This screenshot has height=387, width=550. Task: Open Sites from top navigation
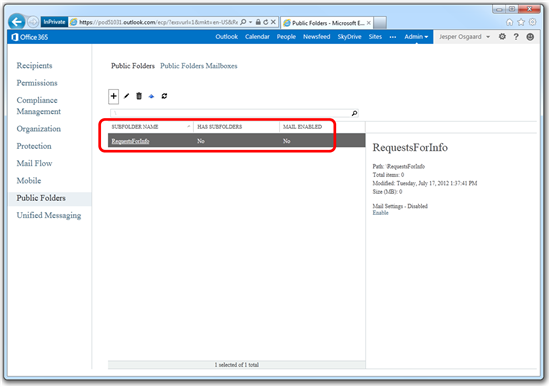(375, 36)
